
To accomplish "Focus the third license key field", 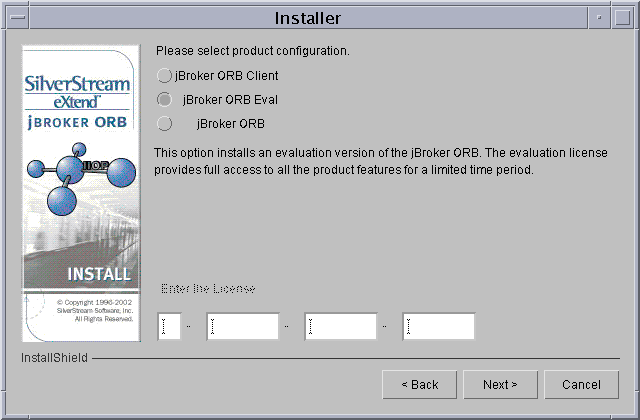I will [x=340, y=326].
